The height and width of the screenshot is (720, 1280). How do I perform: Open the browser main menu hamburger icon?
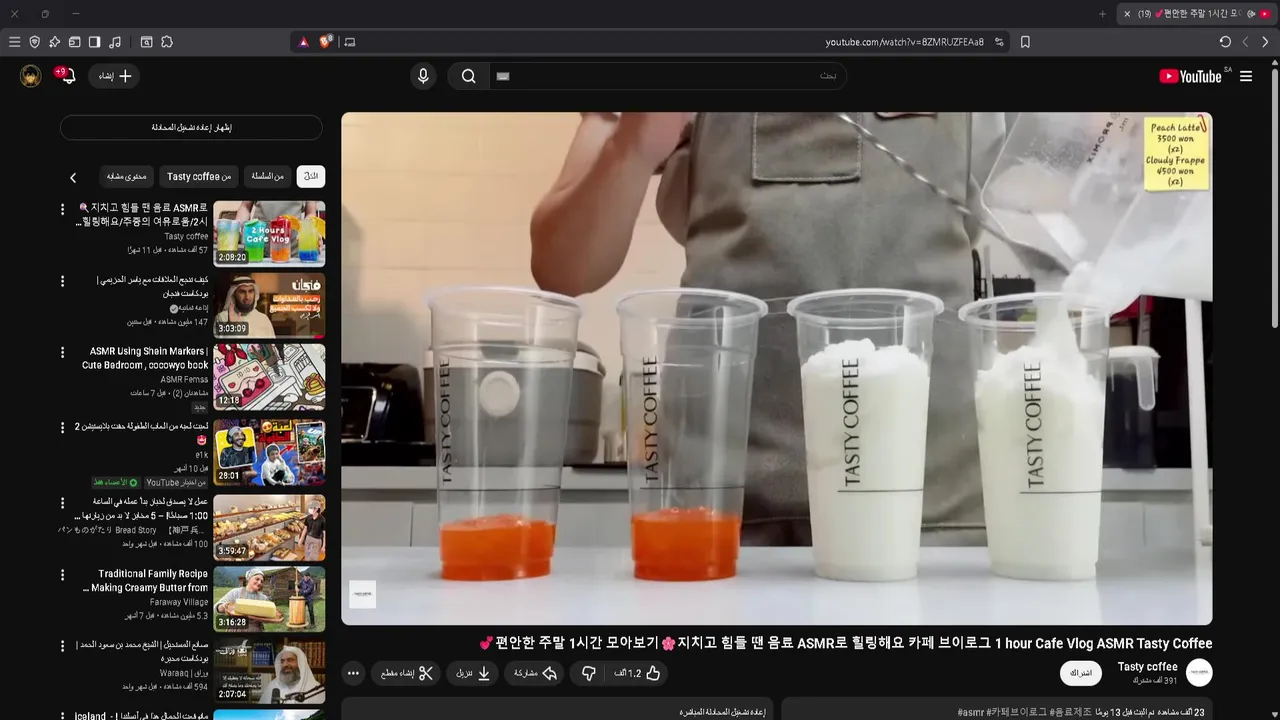click(14, 42)
